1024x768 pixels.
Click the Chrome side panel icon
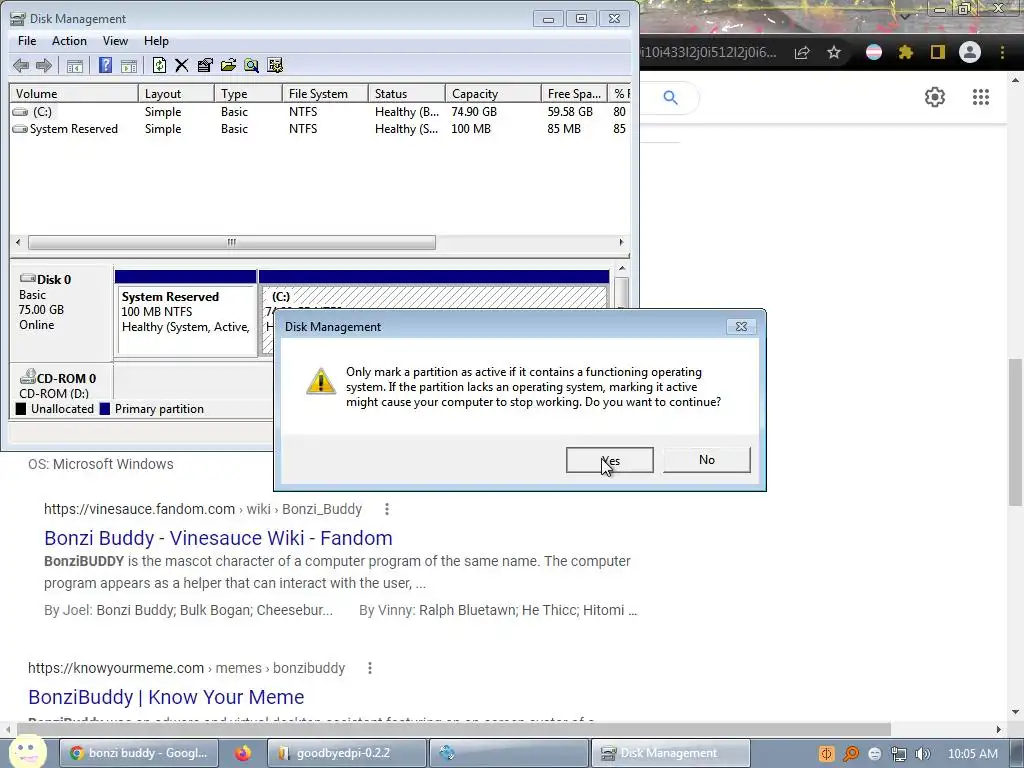(x=938, y=52)
